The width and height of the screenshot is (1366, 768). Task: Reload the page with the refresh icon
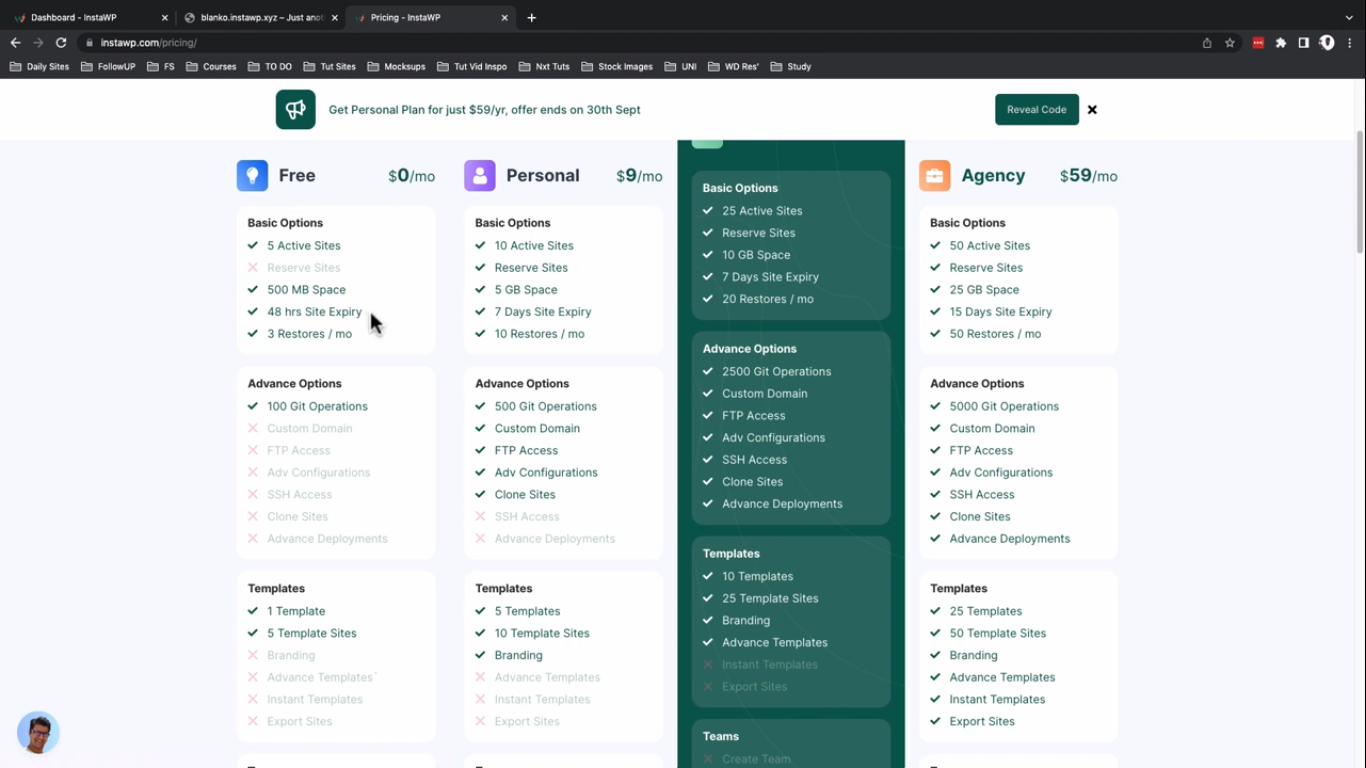[x=61, y=43]
